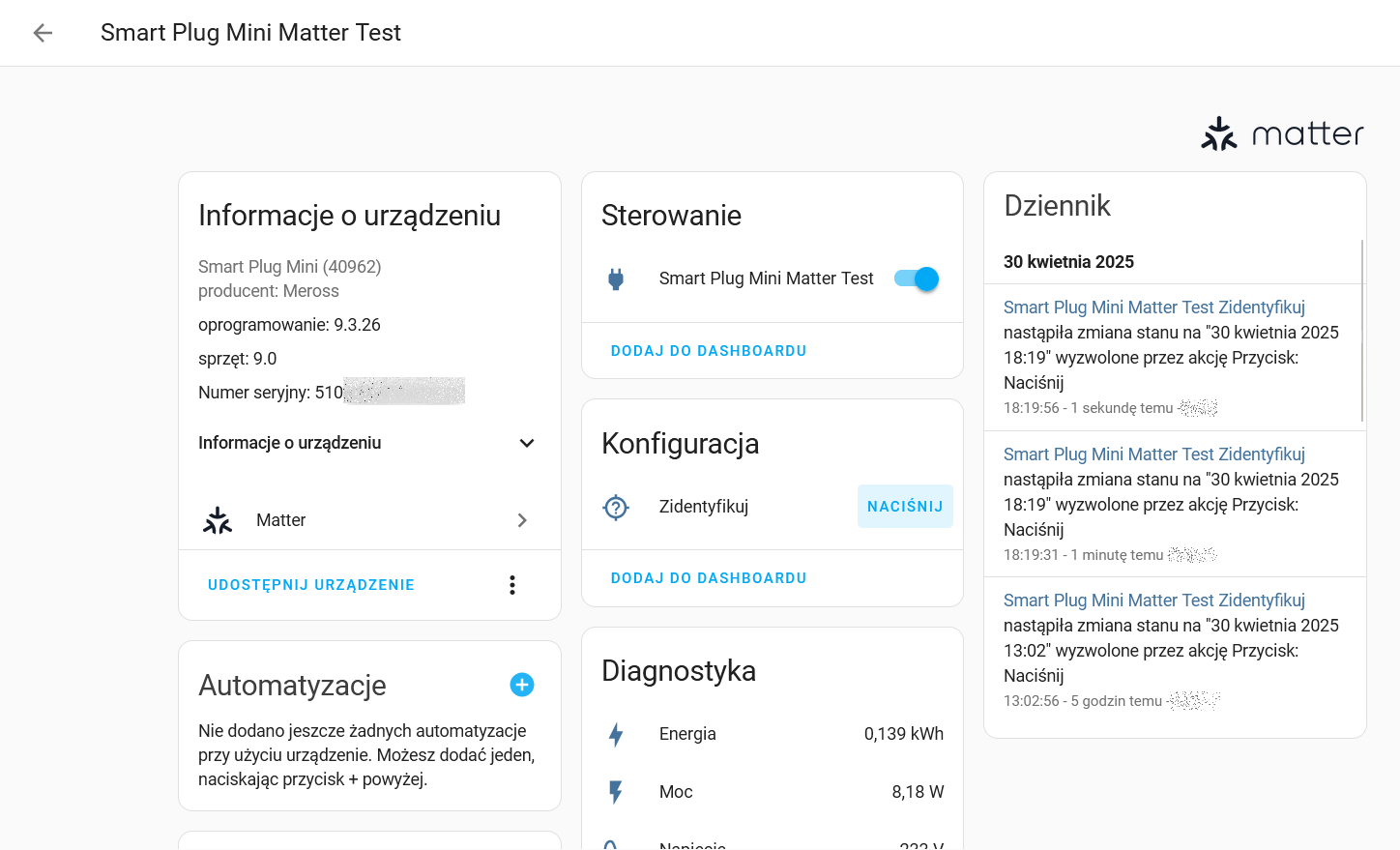Open the three-dot device menu

pyautogui.click(x=512, y=585)
